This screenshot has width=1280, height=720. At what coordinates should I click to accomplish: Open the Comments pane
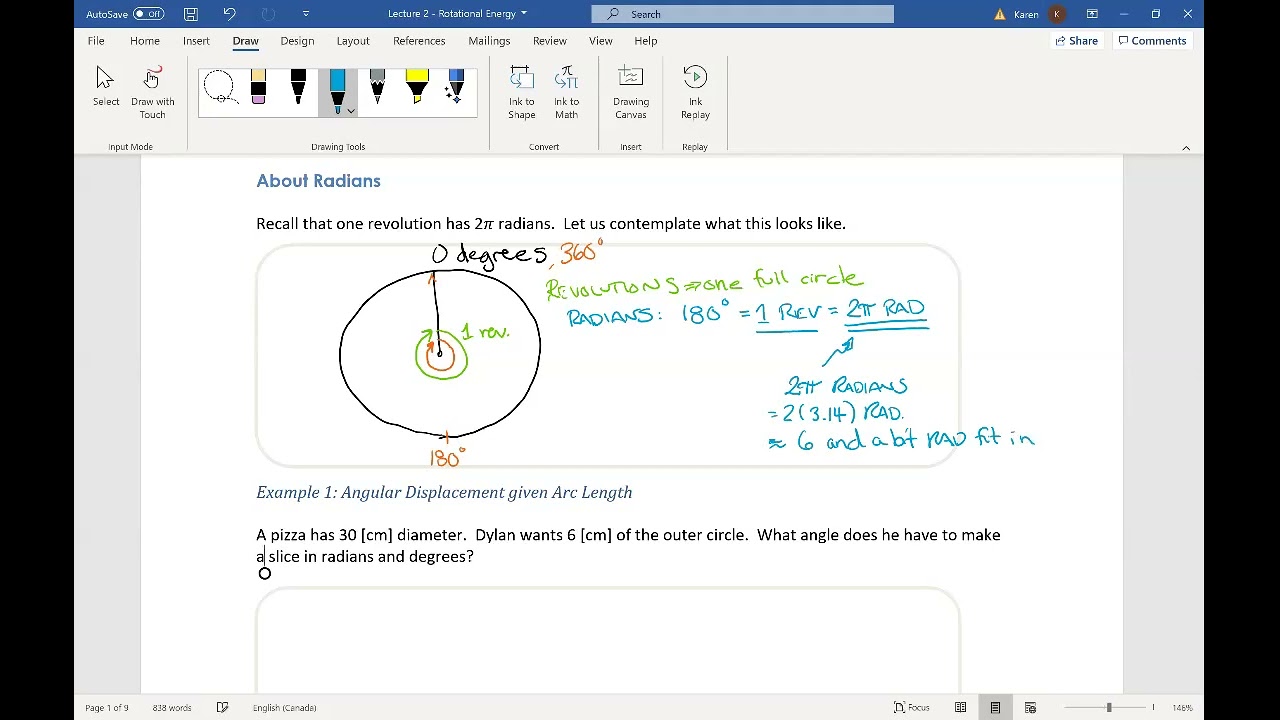point(1152,41)
